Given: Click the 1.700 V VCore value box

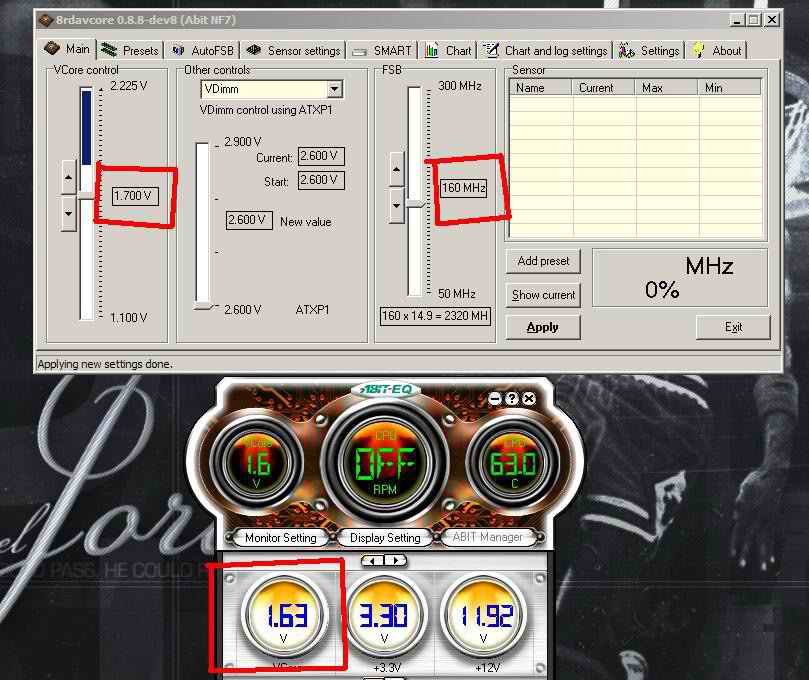Looking at the screenshot, I should point(135,196).
